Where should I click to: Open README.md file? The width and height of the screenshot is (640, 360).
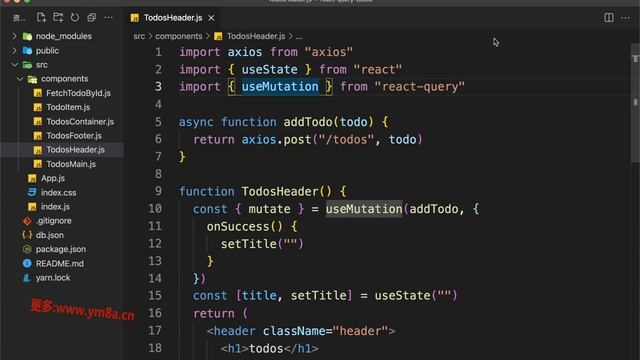coord(60,264)
